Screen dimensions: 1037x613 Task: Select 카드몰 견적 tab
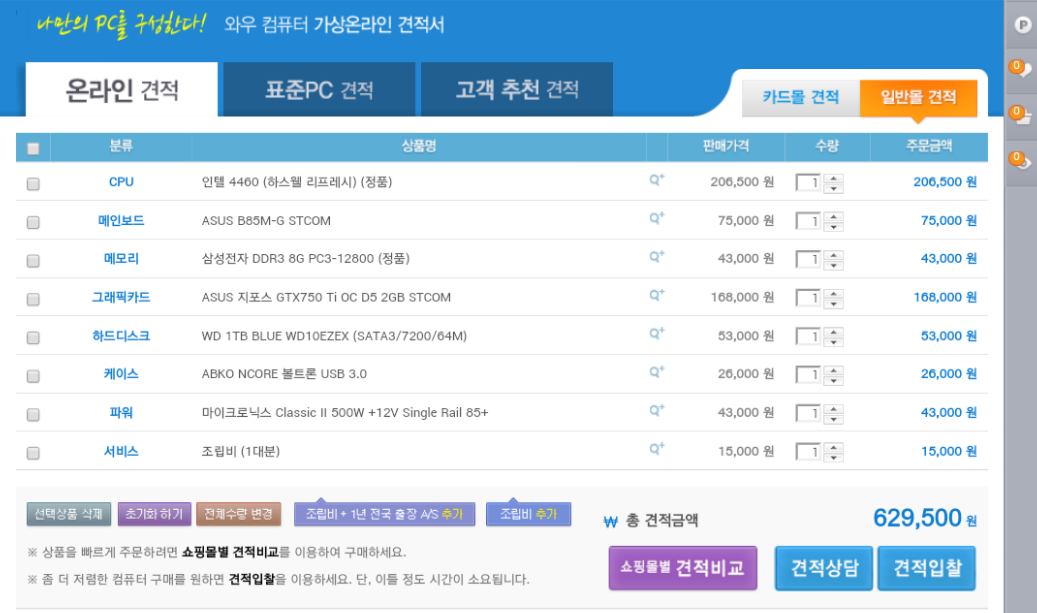[x=801, y=98]
